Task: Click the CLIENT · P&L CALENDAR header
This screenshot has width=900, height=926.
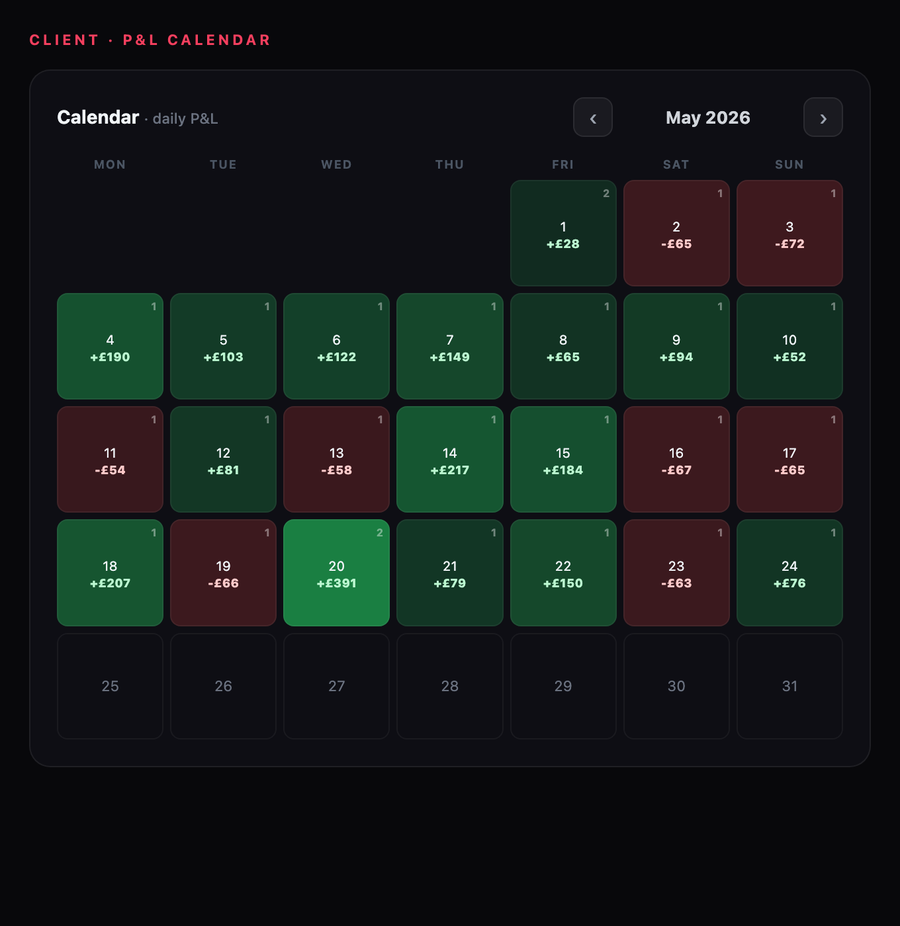Action: 150,40
